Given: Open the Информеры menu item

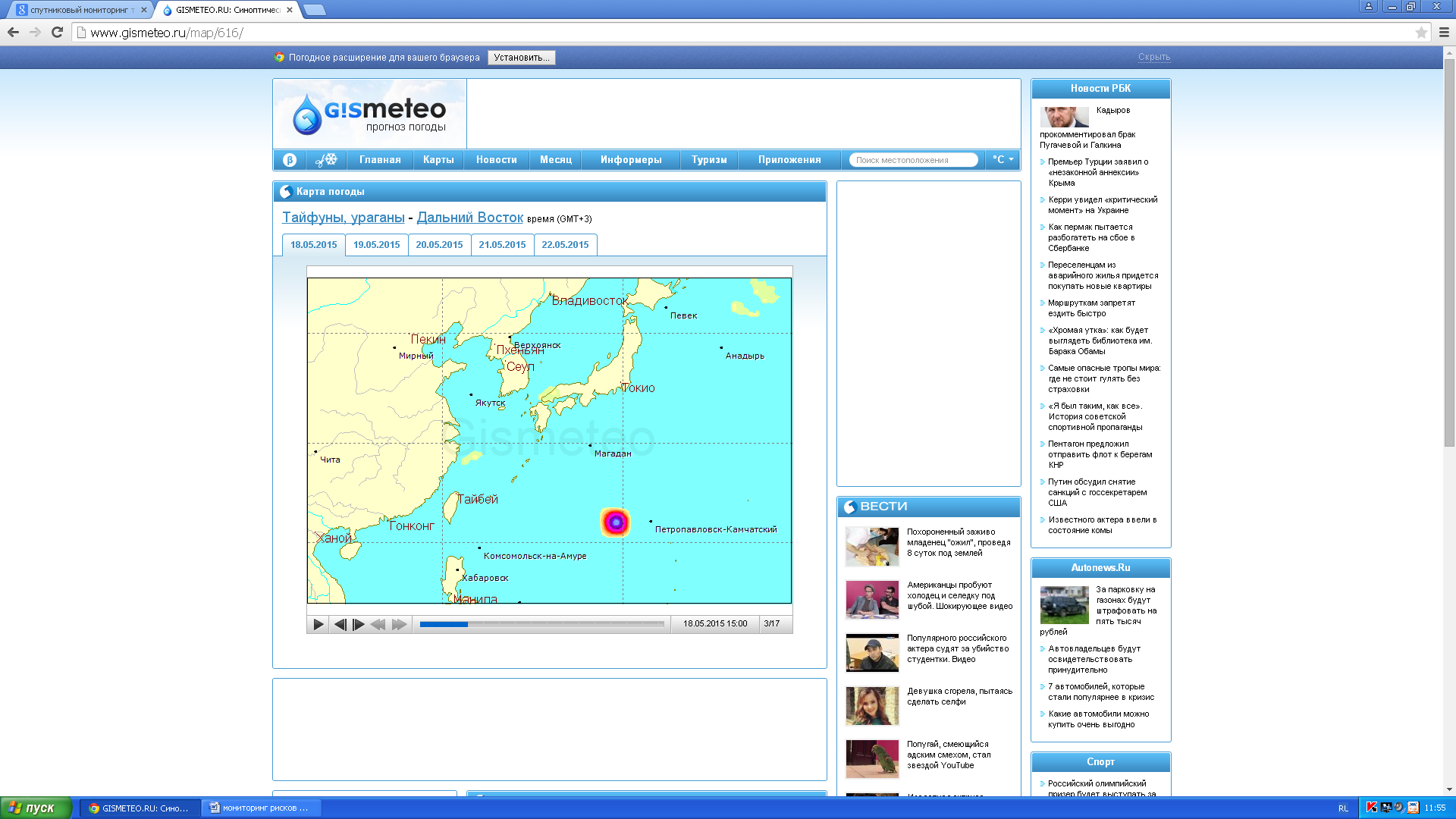Looking at the screenshot, I should (631, 159).
